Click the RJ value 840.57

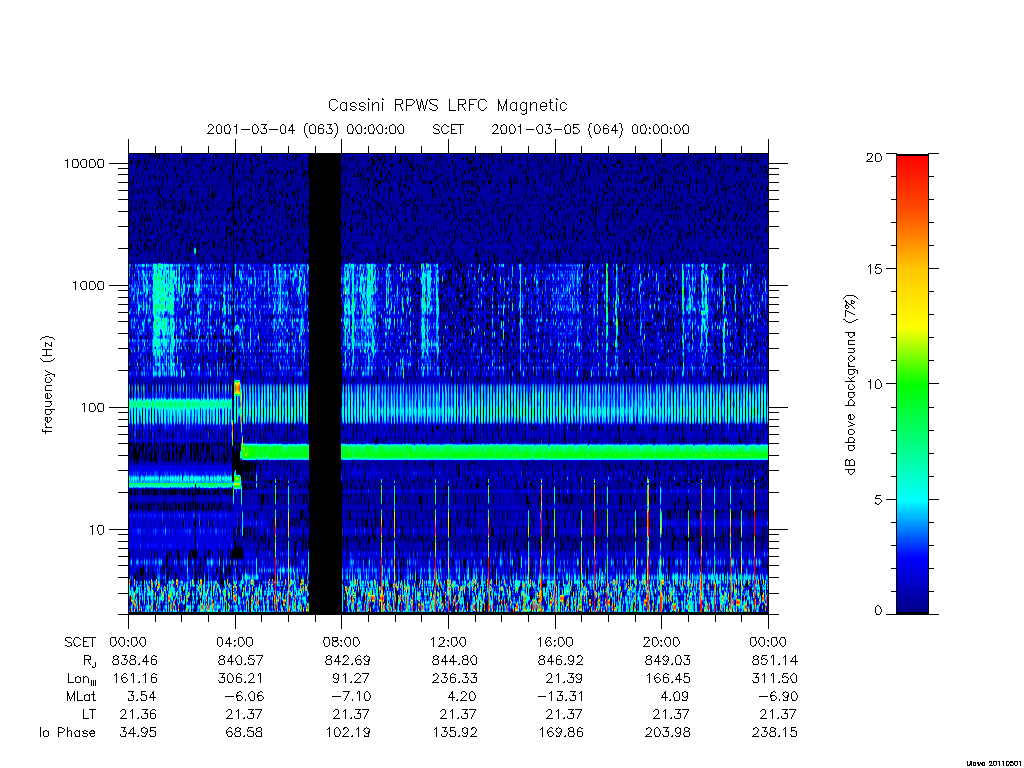click(240, 660)
